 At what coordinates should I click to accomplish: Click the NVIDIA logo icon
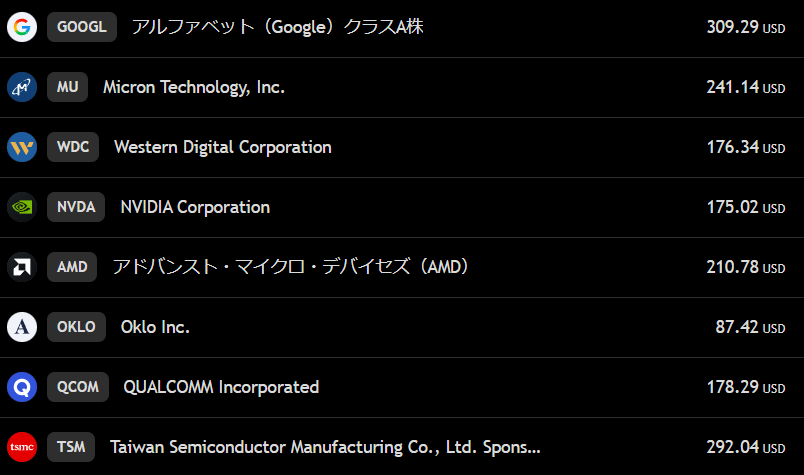[x=22, y=207]
